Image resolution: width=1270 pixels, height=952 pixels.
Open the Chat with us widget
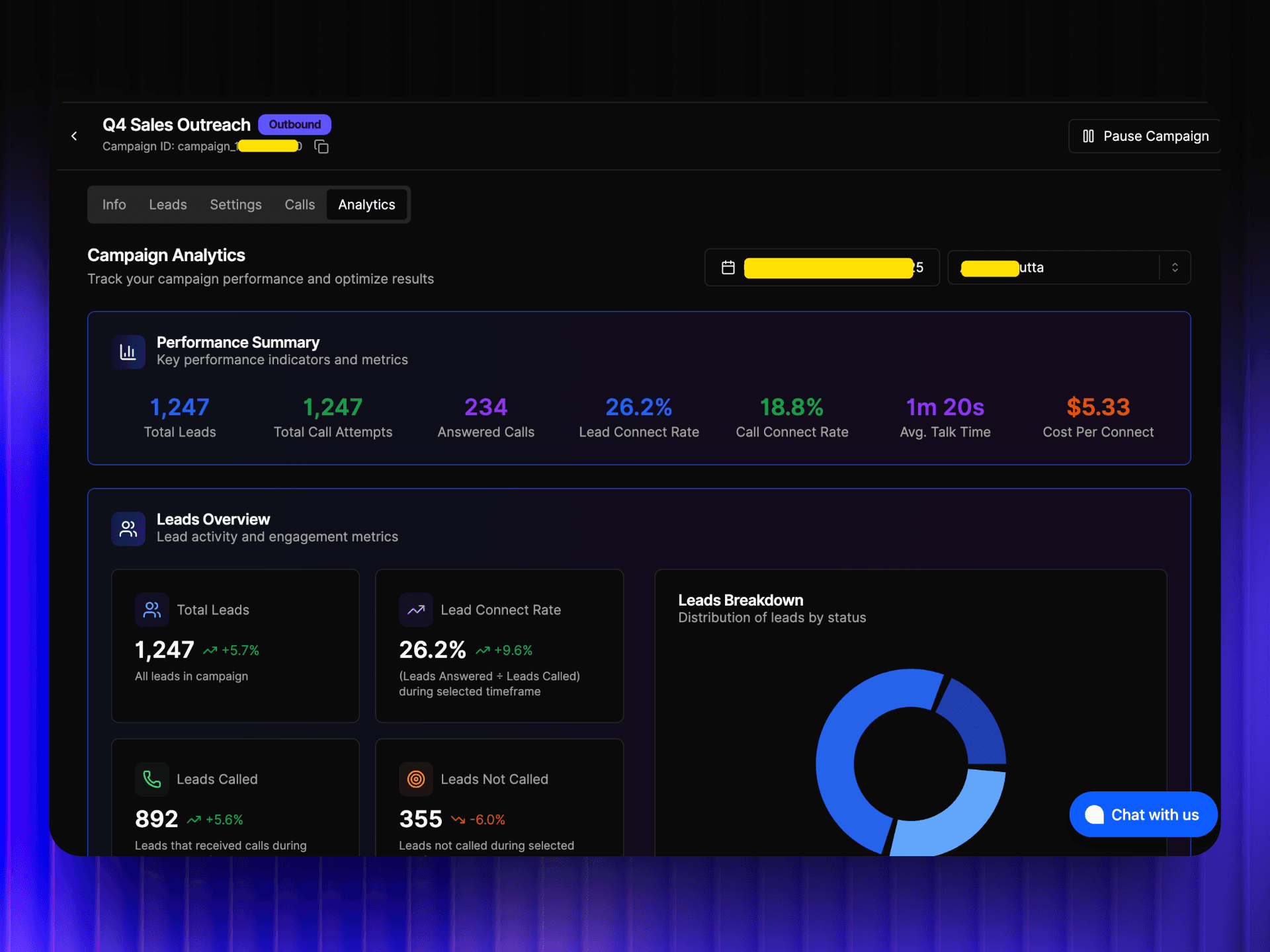(x=1144, y=814)
